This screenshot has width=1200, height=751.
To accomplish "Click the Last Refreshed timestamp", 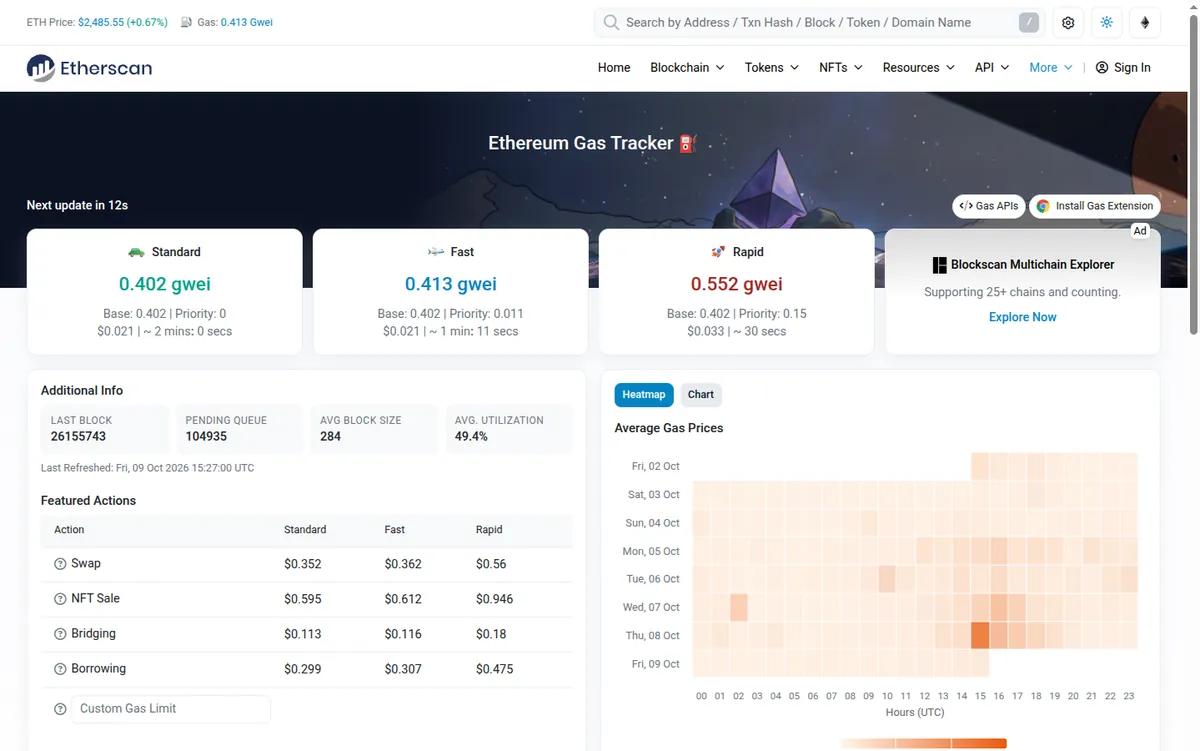I will tap(148, 468).
